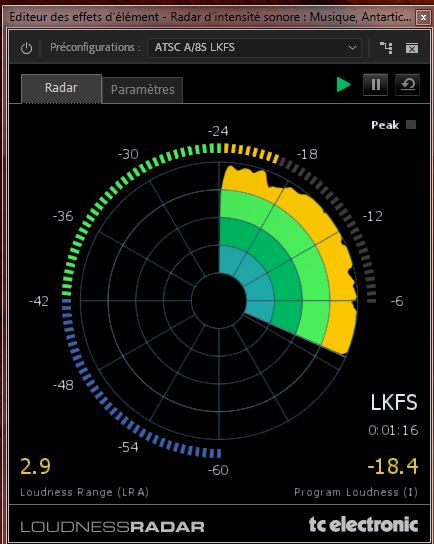Click the tc electronic logo
Screen dimensions: 434x544
click(x=363, y=524)
